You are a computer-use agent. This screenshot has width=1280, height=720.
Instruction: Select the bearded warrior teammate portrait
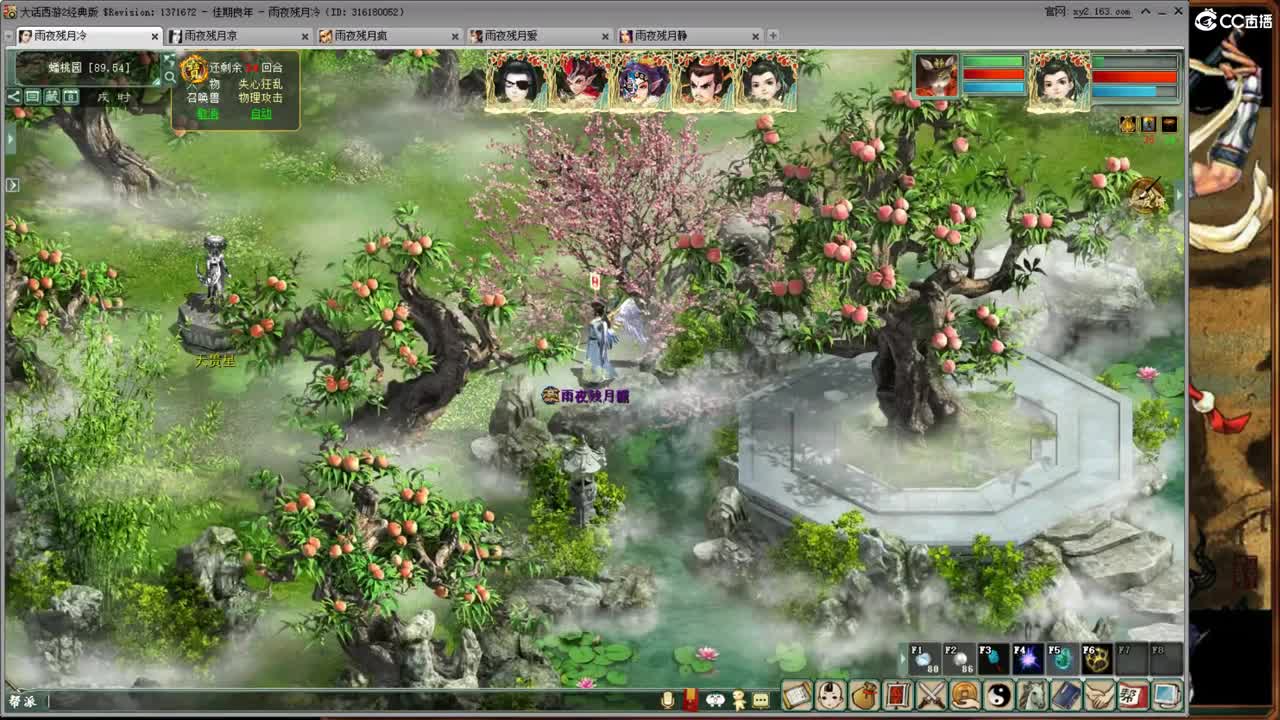(x=704, y=80)
